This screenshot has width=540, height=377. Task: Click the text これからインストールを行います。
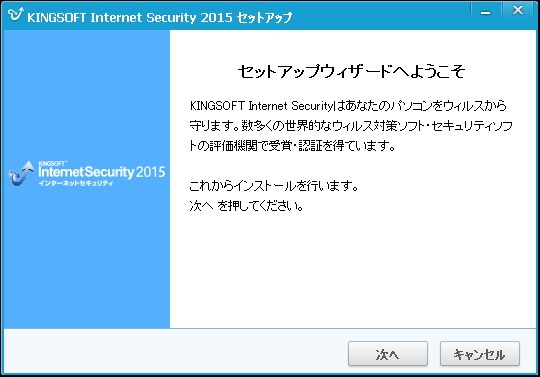coord(274,186)
